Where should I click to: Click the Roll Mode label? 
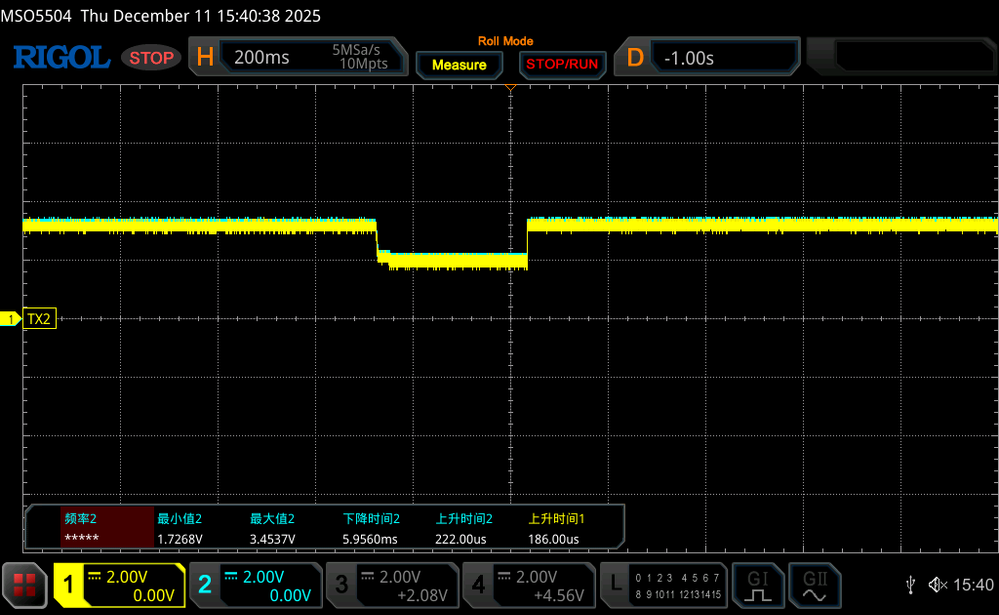click(x=505, y=41)
